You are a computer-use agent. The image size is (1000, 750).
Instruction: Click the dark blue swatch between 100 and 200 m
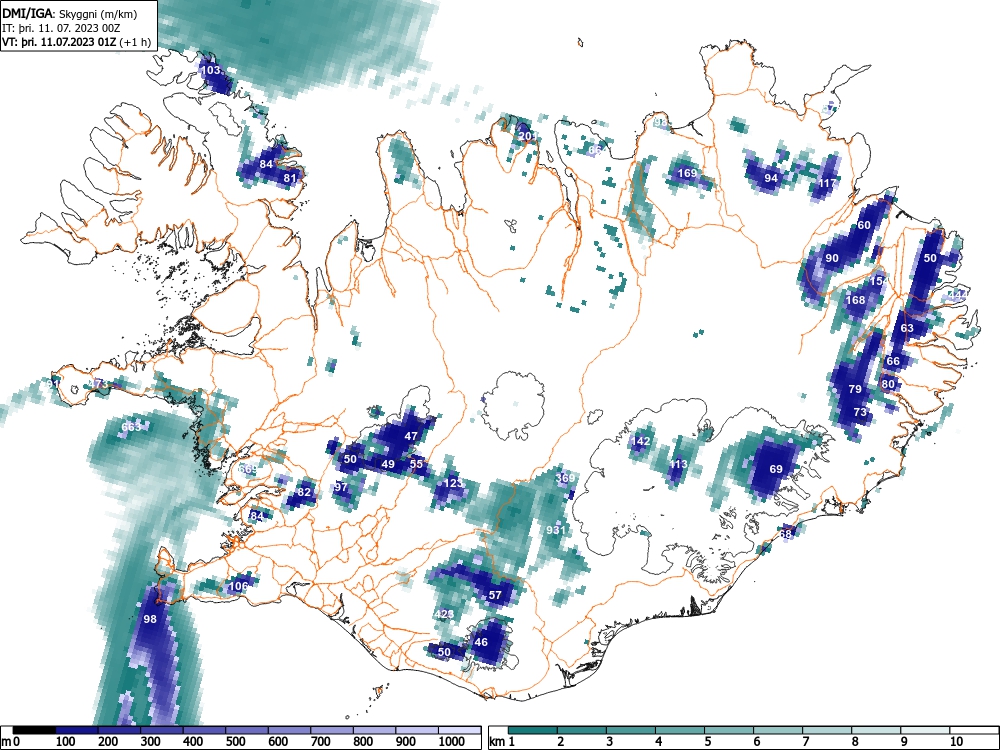[x=77, y=730]
